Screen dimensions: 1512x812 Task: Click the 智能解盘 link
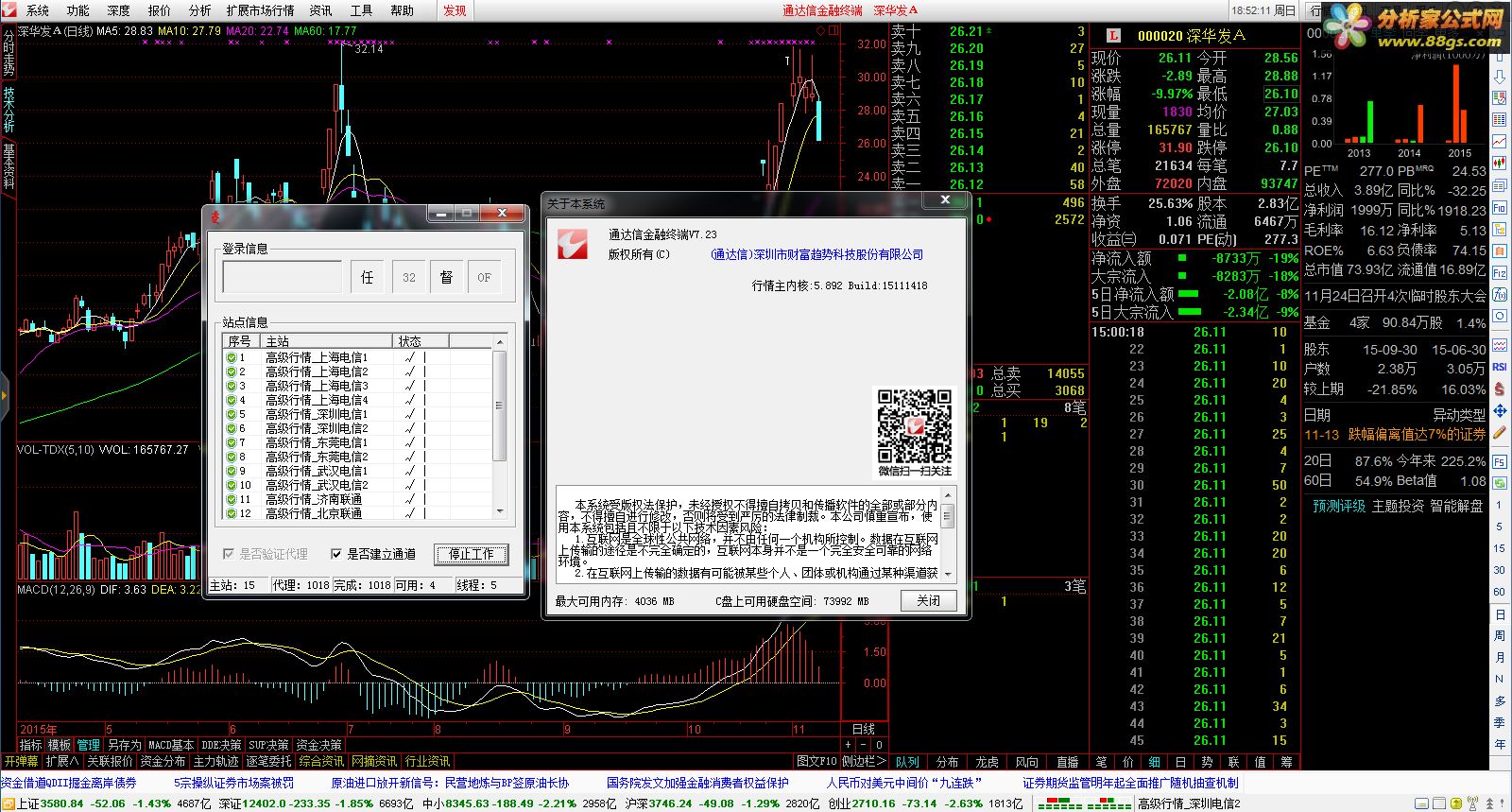1456,506
